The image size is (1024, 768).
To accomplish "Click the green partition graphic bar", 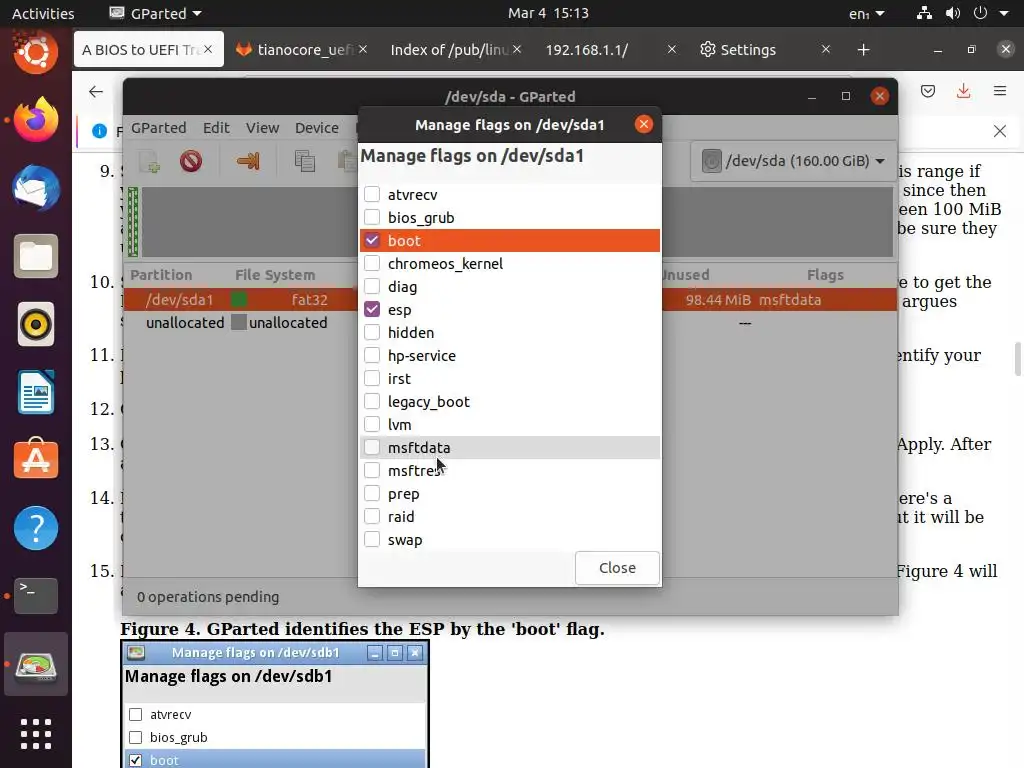I will [133, 222].
